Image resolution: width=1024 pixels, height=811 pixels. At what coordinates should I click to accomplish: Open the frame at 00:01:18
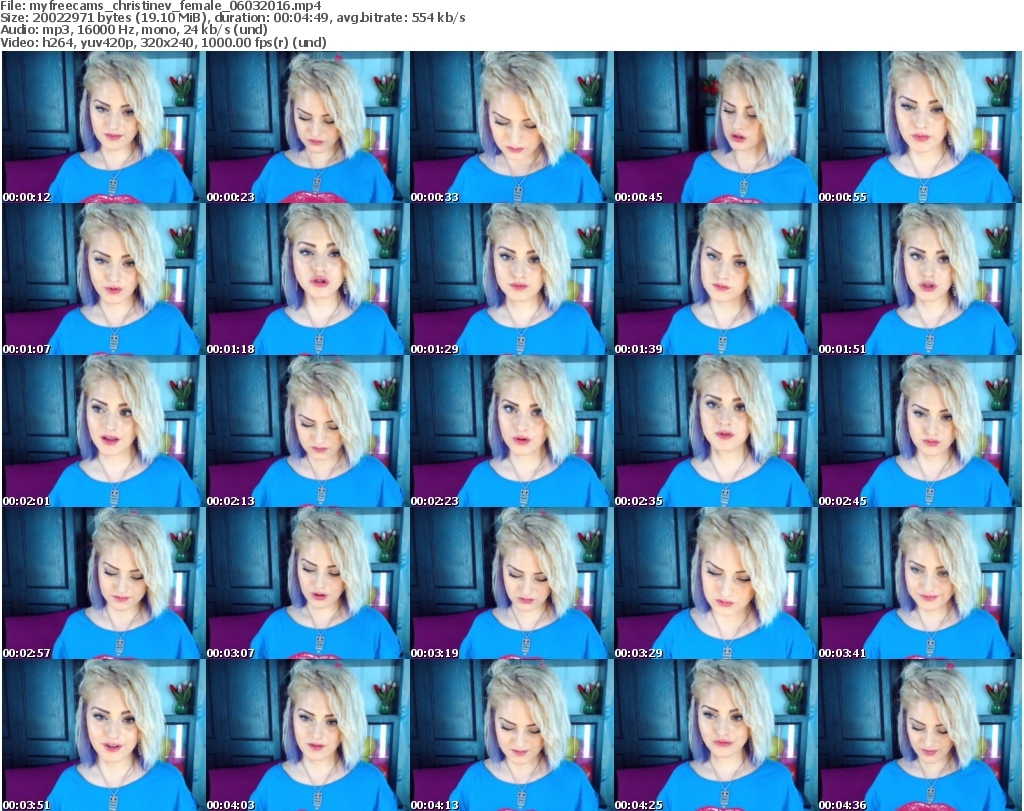(308, 279)
